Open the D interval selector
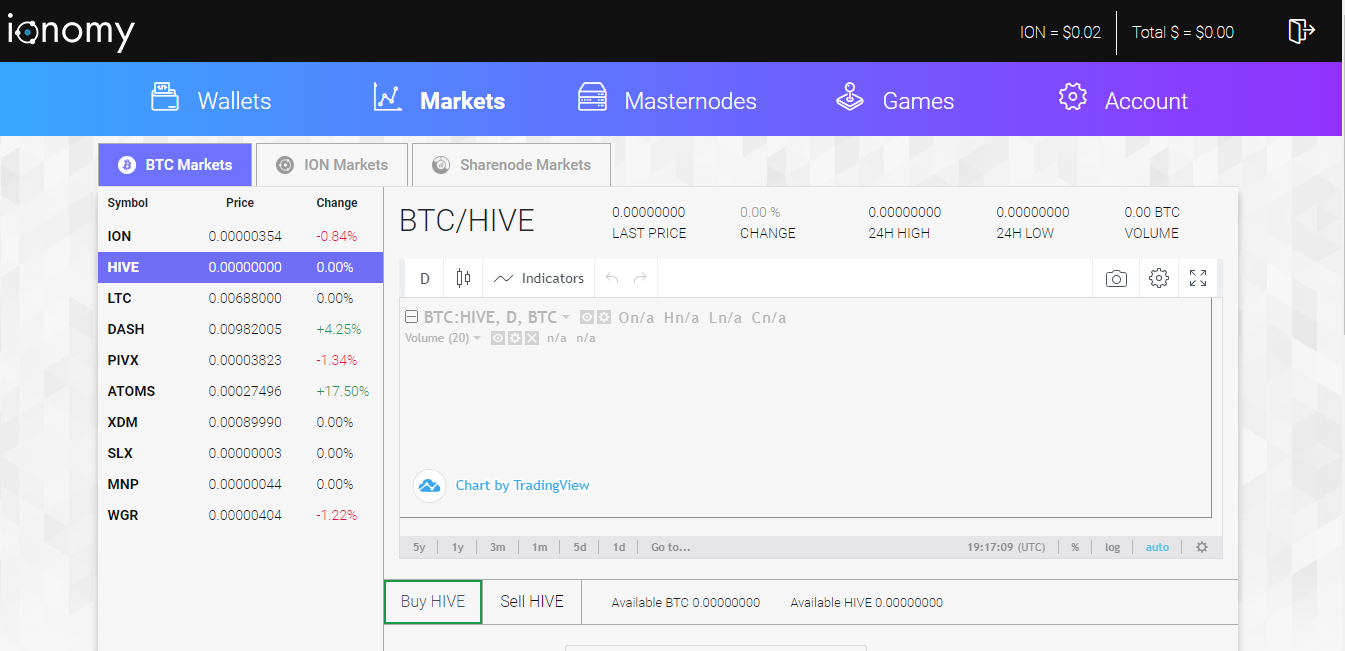Image resolution: width=1345 pixels, height=651 pixels. point(425,278)
